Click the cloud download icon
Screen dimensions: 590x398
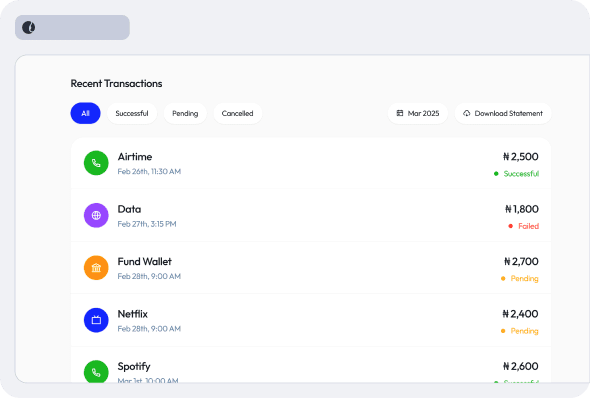[x=467, y=113]
